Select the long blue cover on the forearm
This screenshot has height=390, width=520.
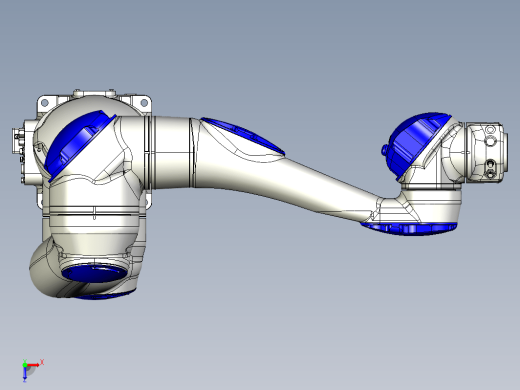tap(243, 136)
